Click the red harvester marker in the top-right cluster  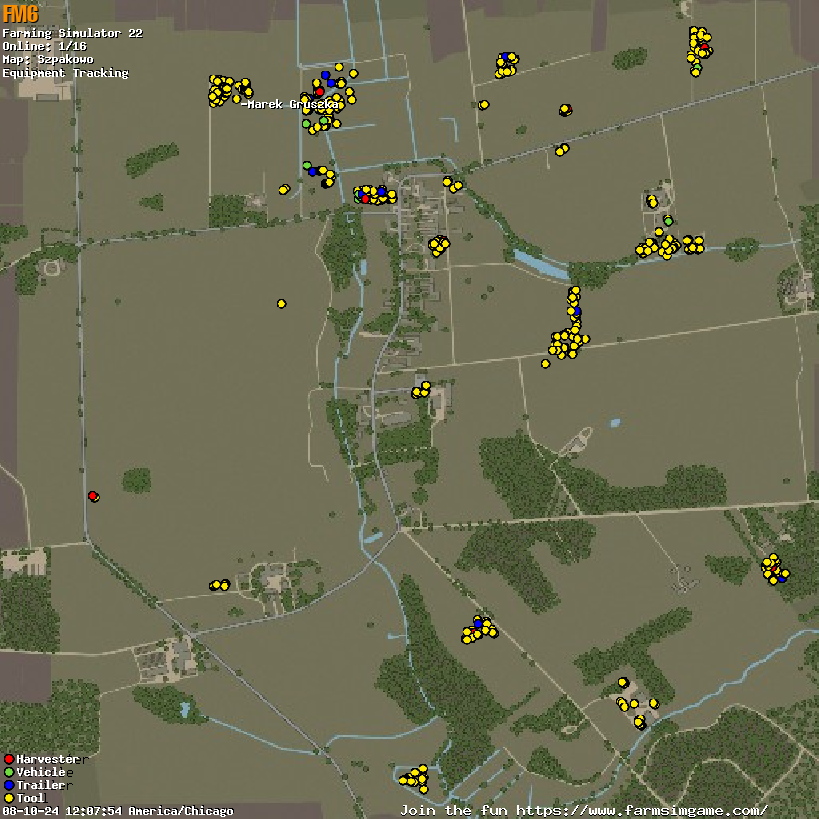[703, 46]
